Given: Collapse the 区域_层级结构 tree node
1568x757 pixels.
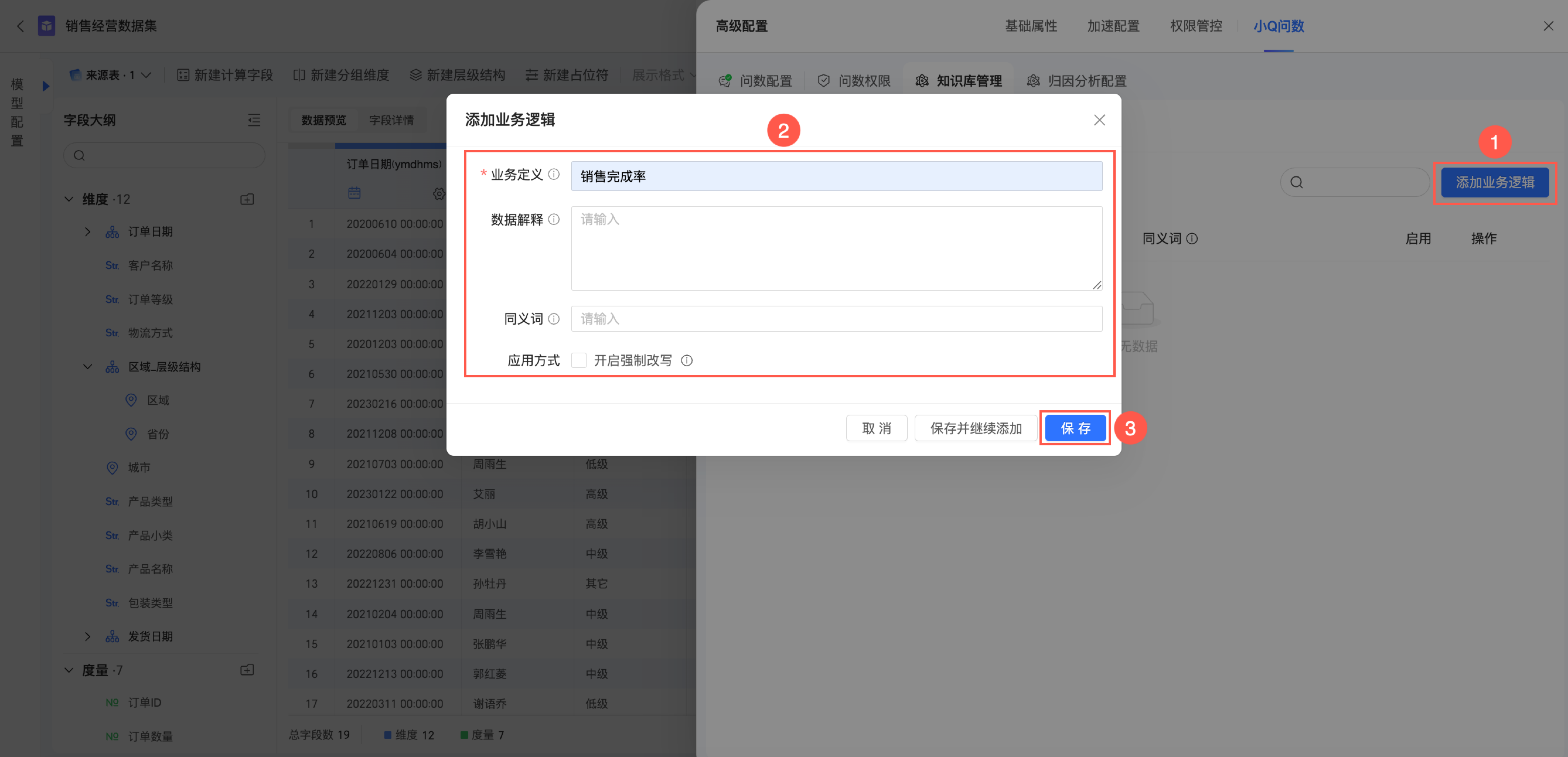Looking at the screenshot, I should point(88,367).
